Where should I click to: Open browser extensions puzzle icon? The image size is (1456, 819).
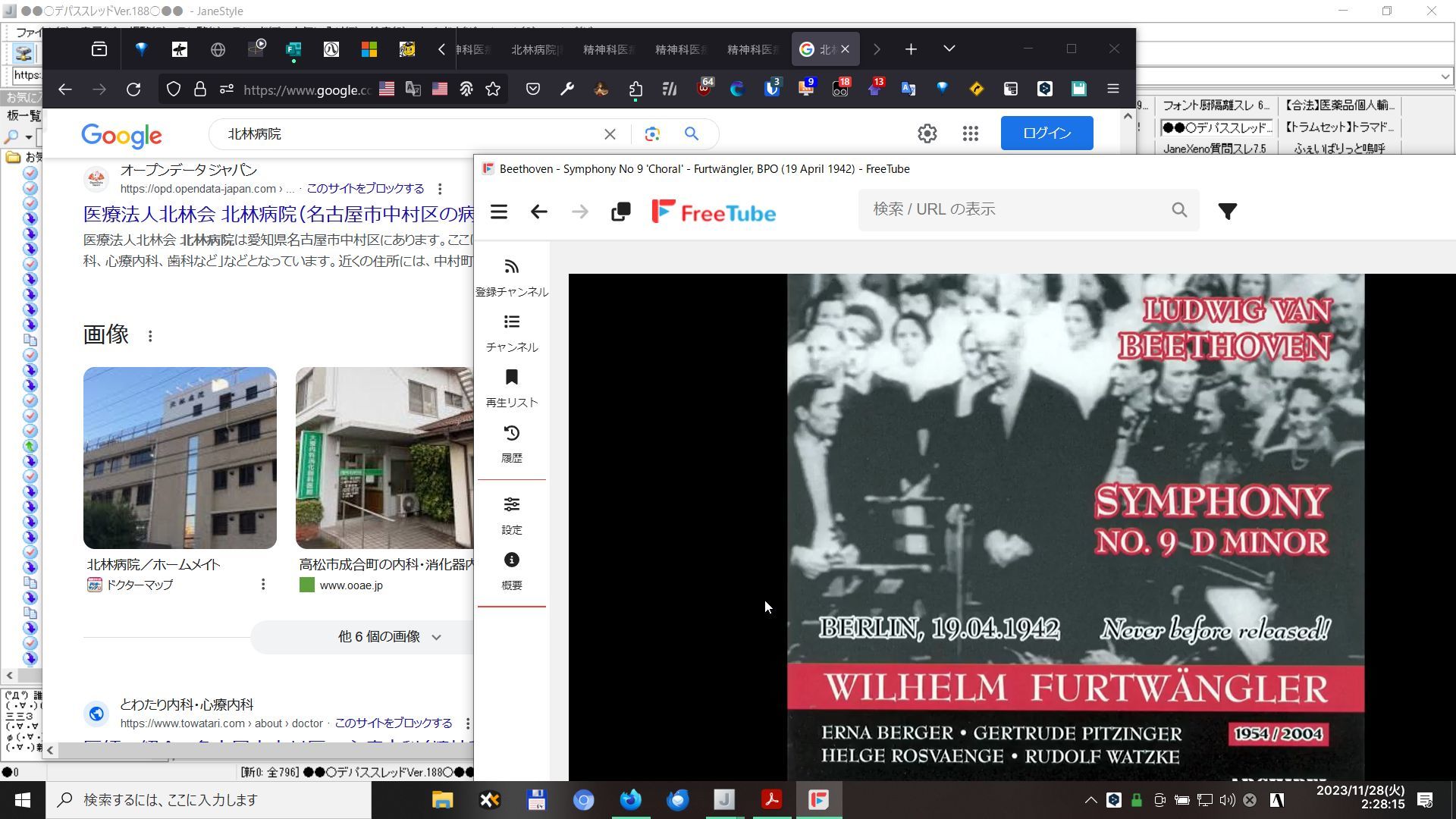tap(635, 89)
